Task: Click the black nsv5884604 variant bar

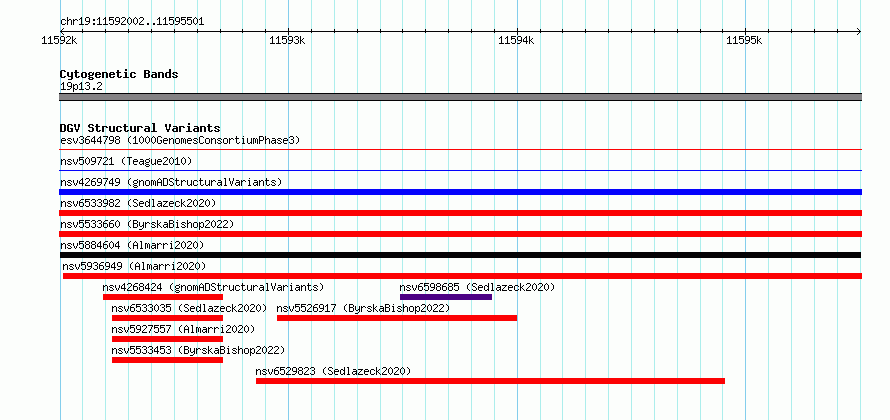Action: click(460, 255)
